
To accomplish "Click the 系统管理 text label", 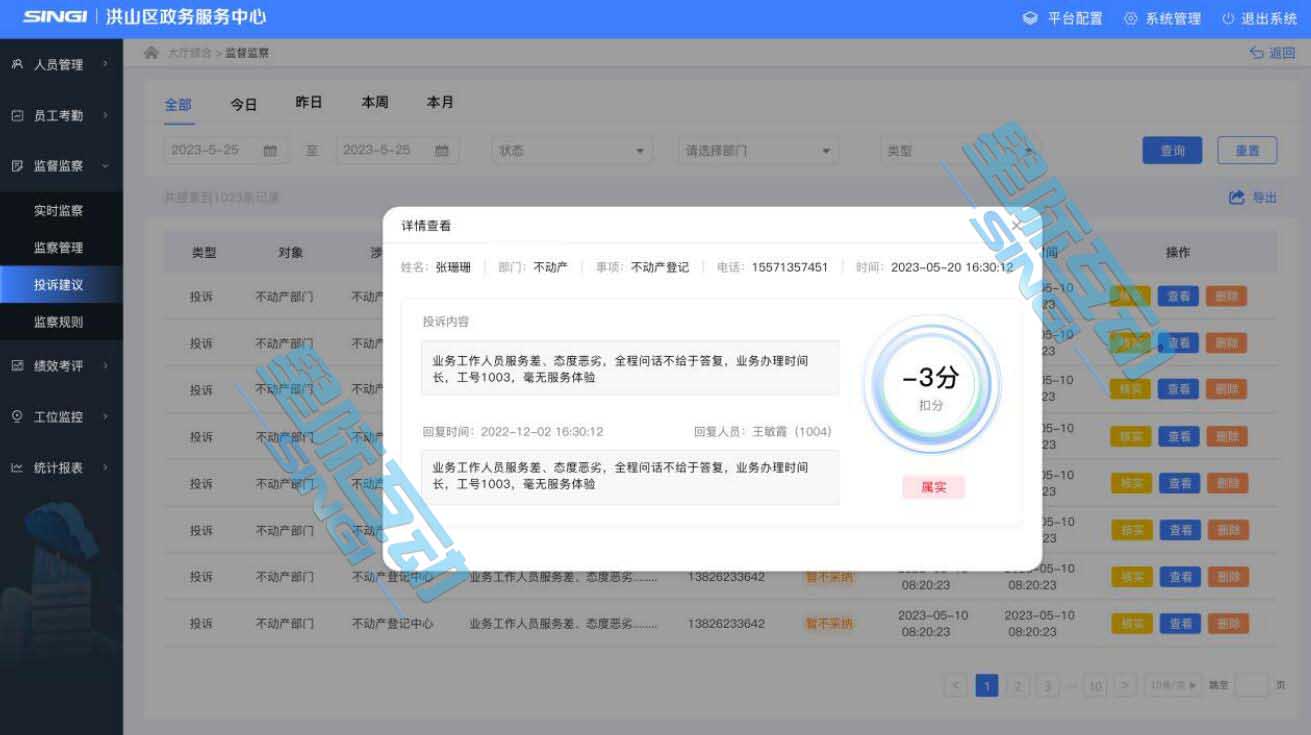I will point(1173,18).
